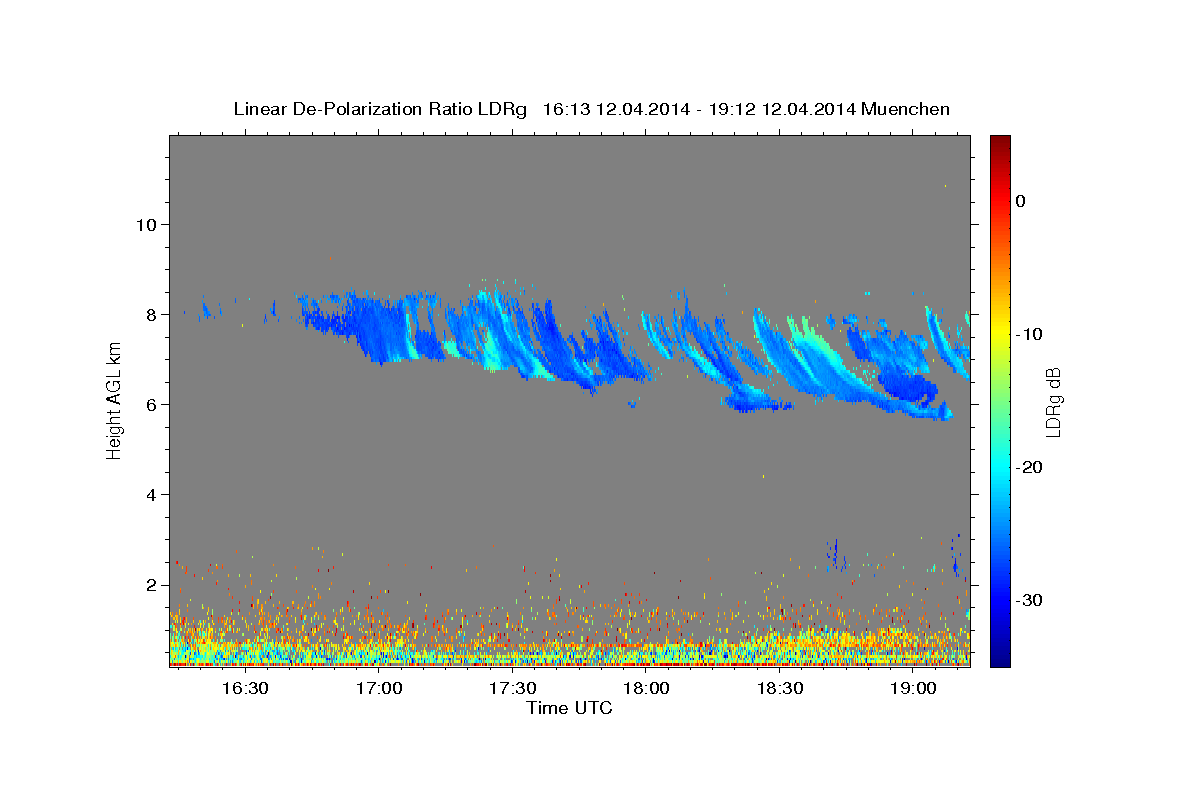Click the 'Height AGL km' axis label
Image resolution: width=1200 pixels, height=800 pixels.
[114, 401]
